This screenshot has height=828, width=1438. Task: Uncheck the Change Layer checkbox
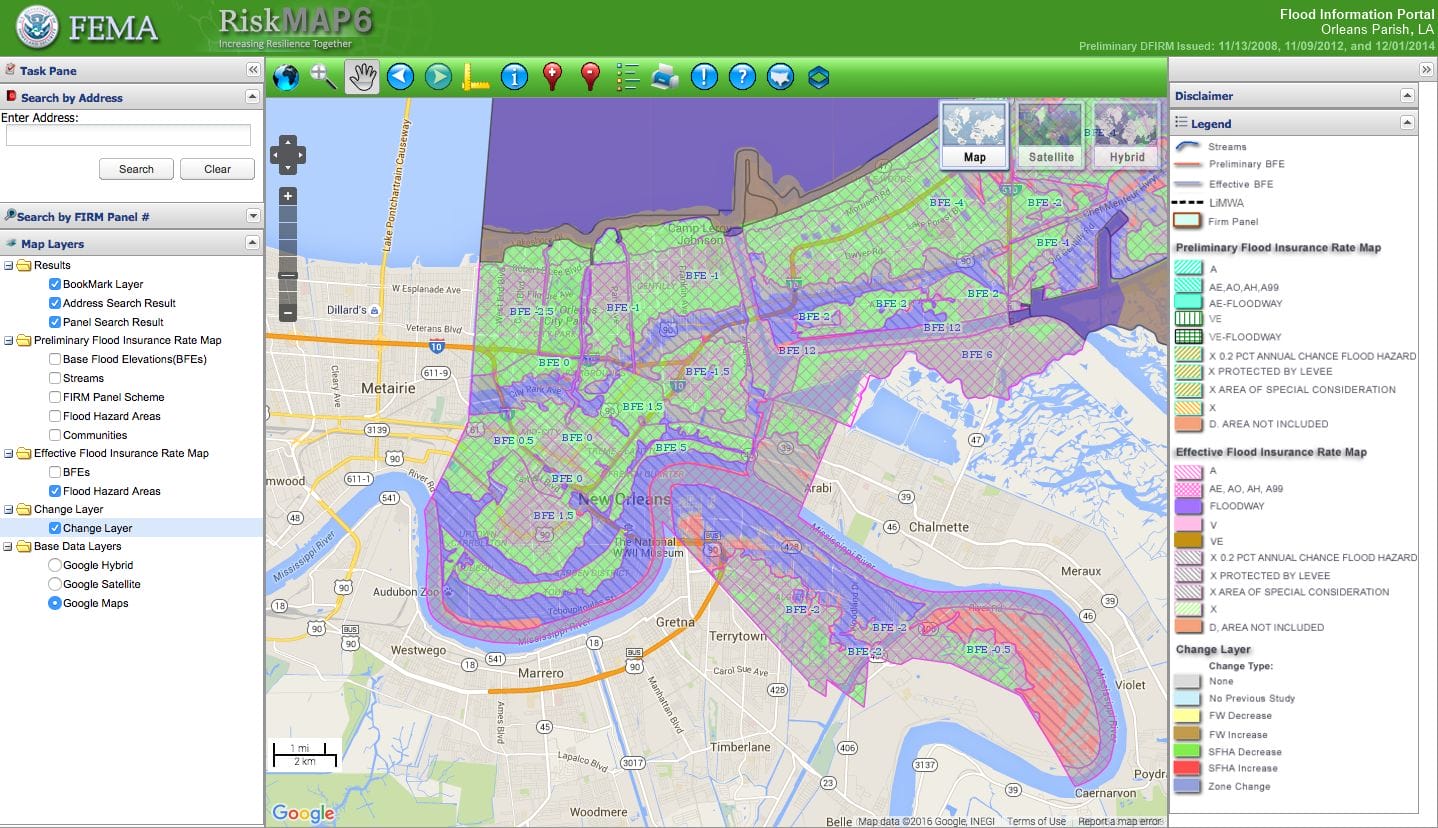pyautogui.click(x=56, y=528)
